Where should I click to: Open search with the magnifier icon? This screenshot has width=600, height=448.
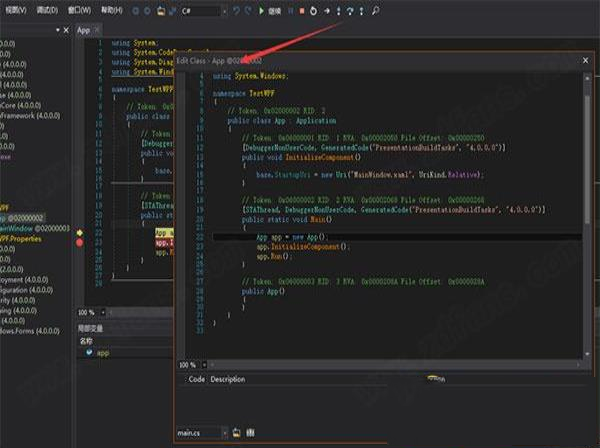click(375, 11)
